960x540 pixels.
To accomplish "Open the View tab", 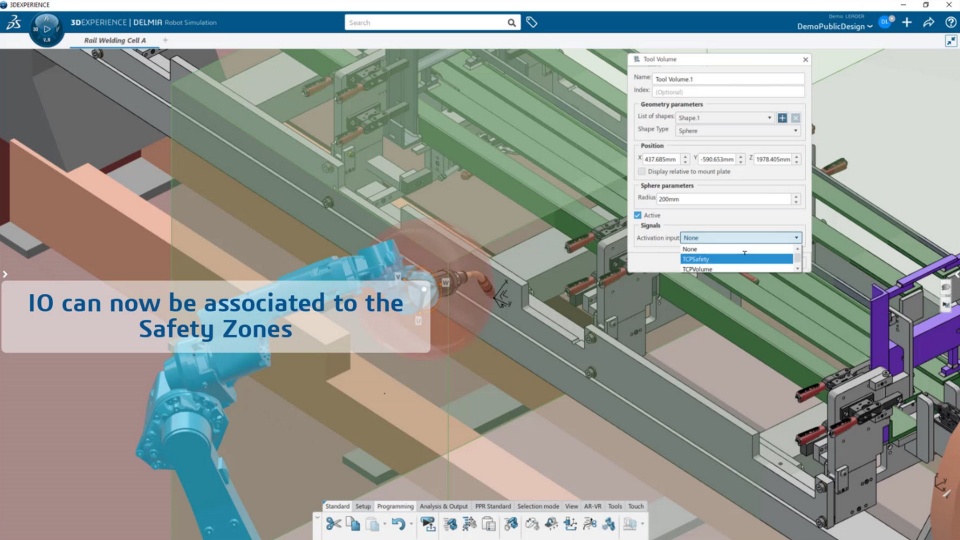I will (x=571, y=506).
